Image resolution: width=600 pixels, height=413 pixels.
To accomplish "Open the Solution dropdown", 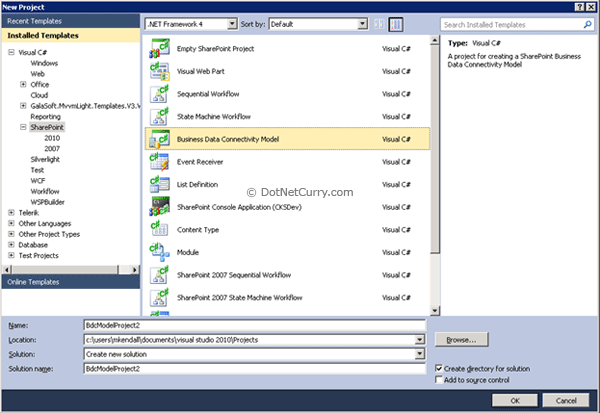I will (x=419, y=354).
